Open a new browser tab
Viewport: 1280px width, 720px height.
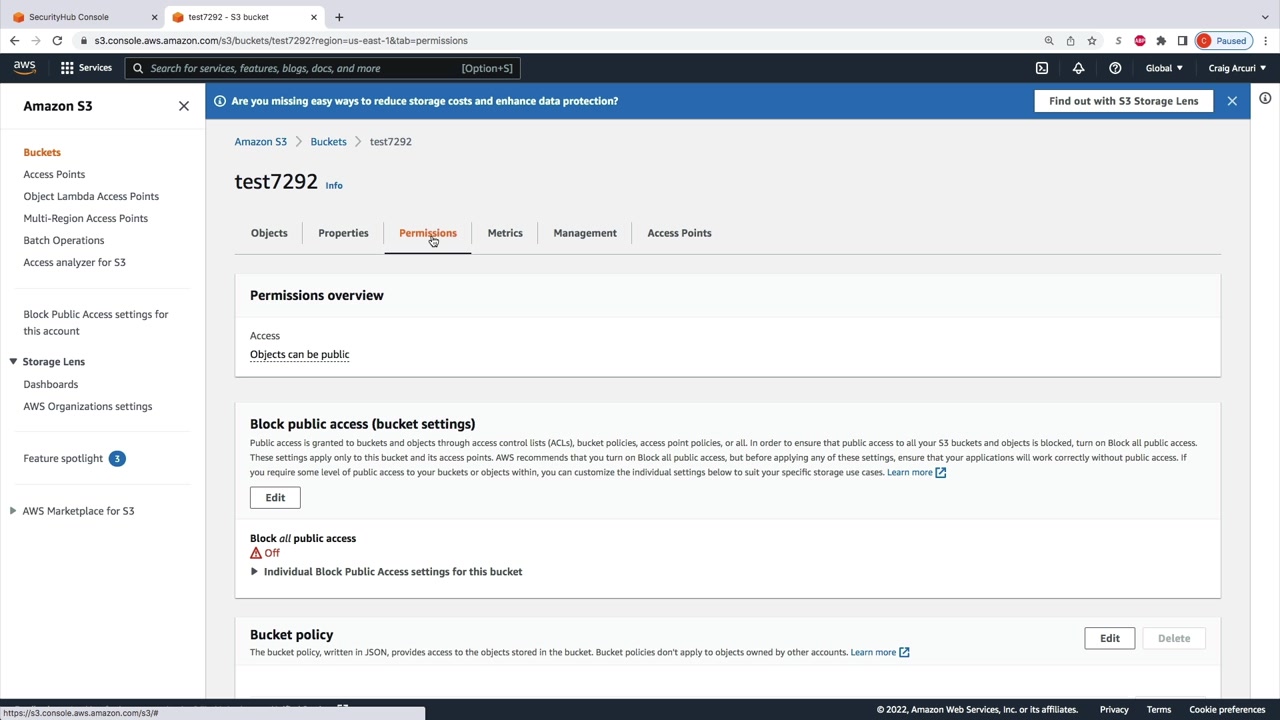click(339, 17)
